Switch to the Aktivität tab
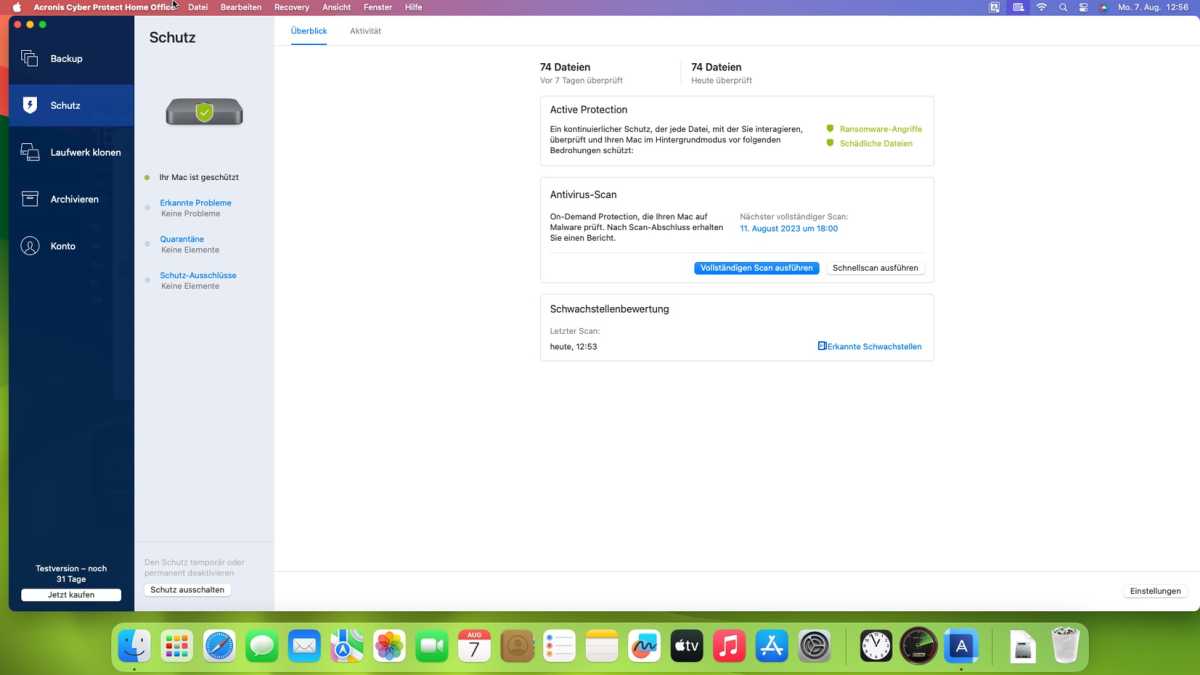1200x675 pixels. pos(365,31)
